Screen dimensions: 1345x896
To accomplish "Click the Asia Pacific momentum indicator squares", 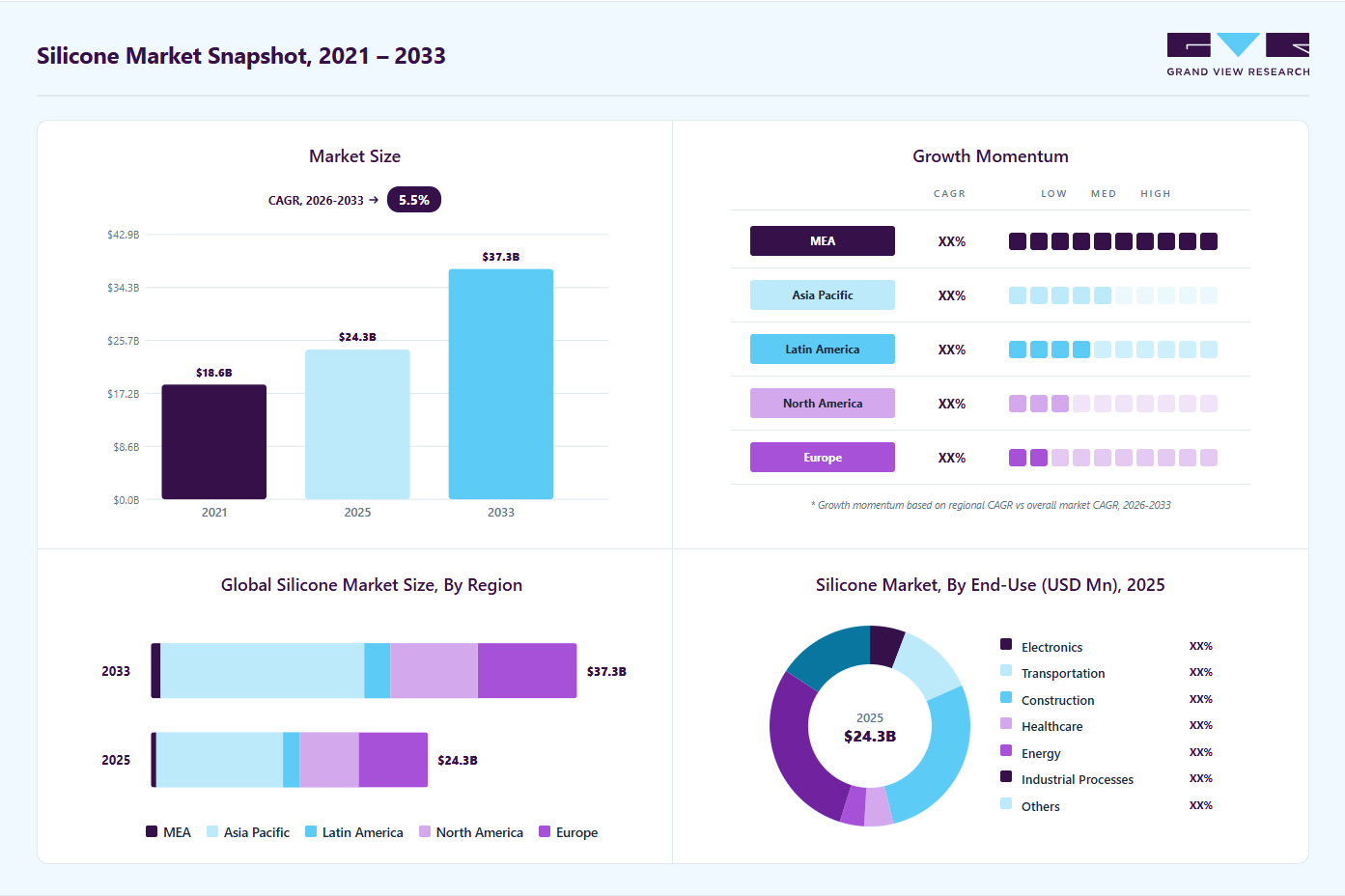I will click(x=1113, y=295).
